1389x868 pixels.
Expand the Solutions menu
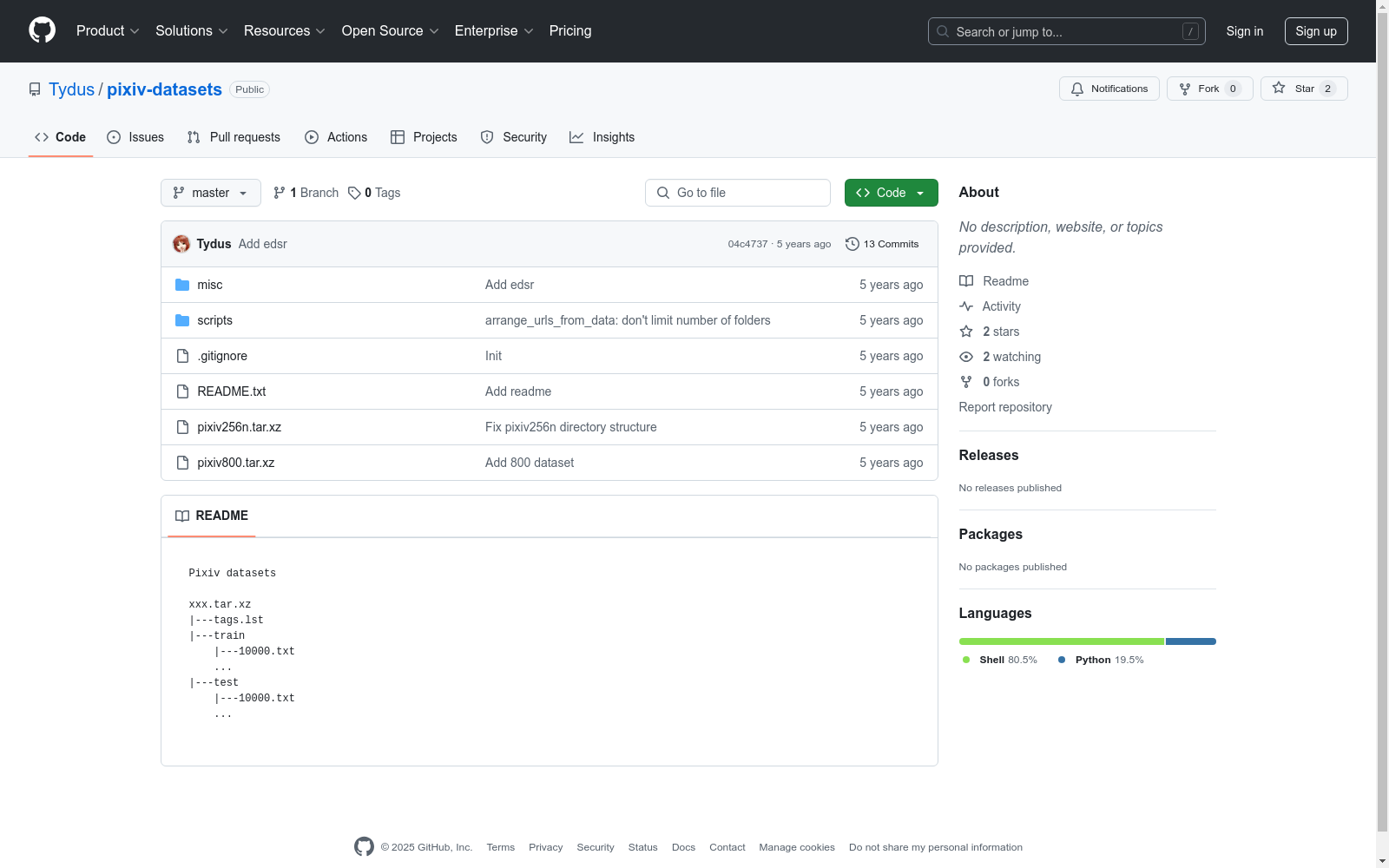point(192,30)
